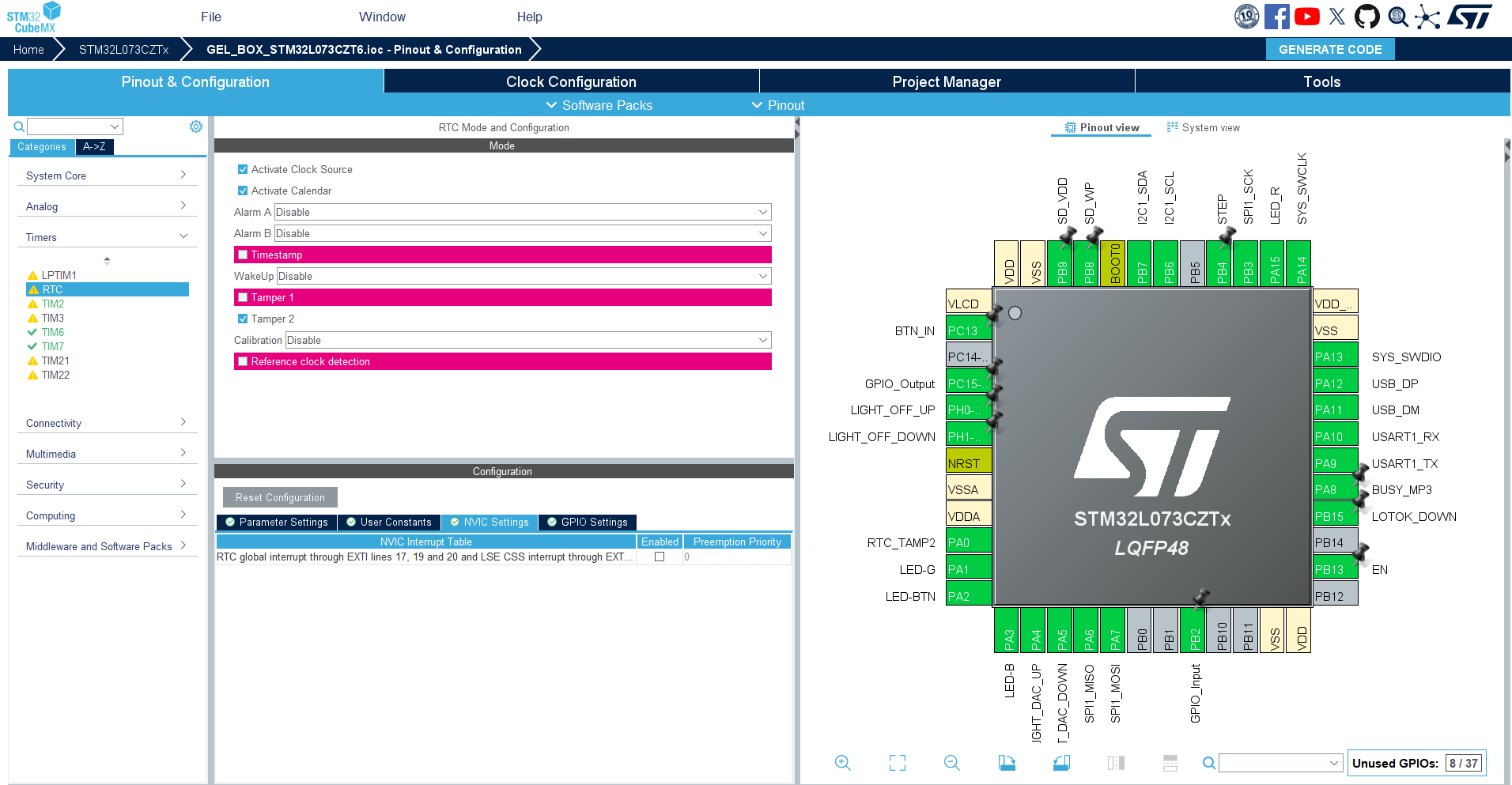
Task: Select the BOOT0 pin on the chip
Action: tap(1113, 263)
